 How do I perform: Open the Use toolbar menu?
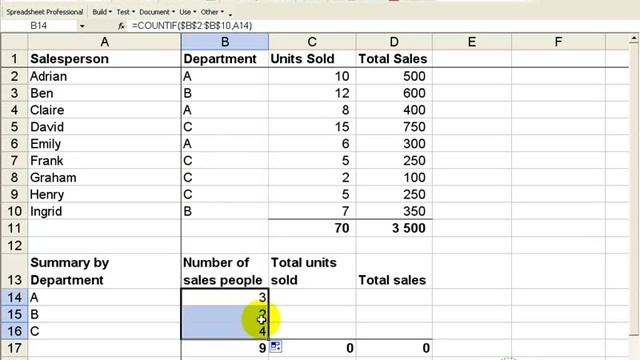click(x=188, y=12)
